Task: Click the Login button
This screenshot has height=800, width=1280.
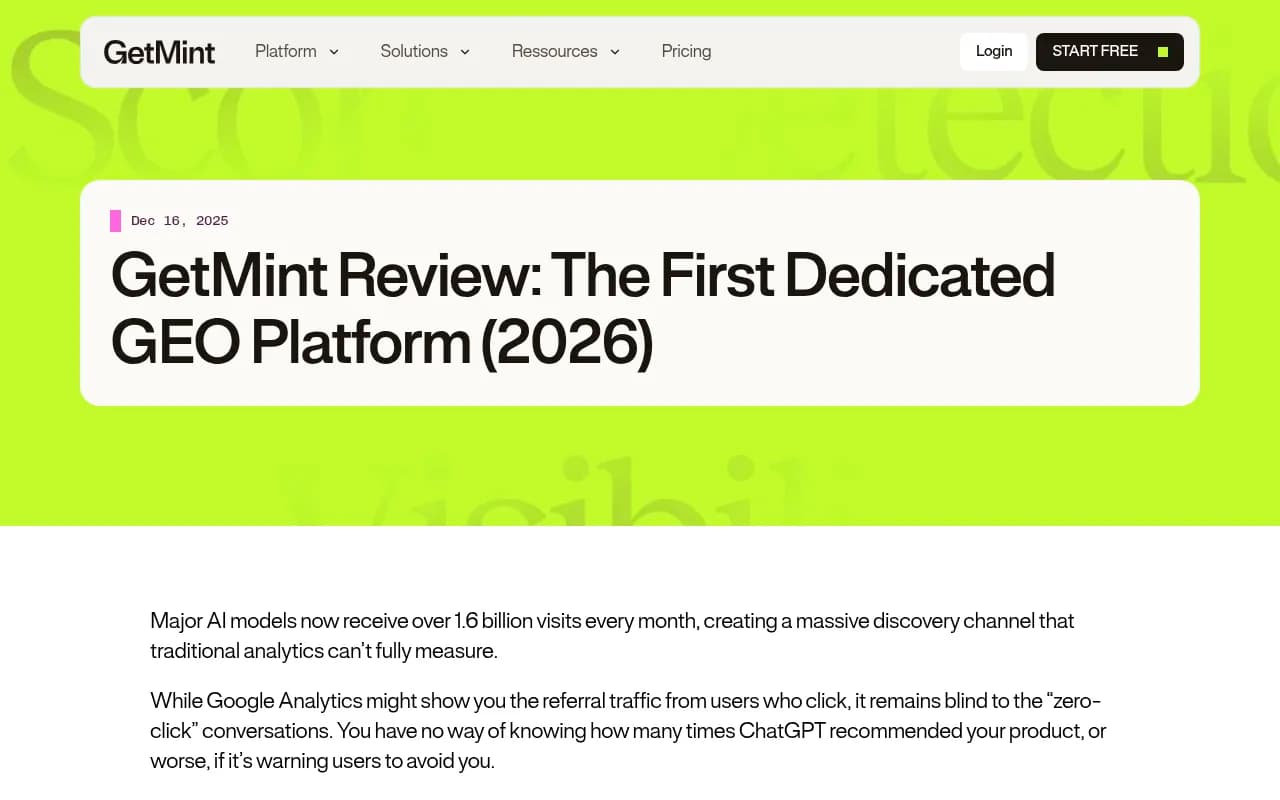Action: point(994,51)
